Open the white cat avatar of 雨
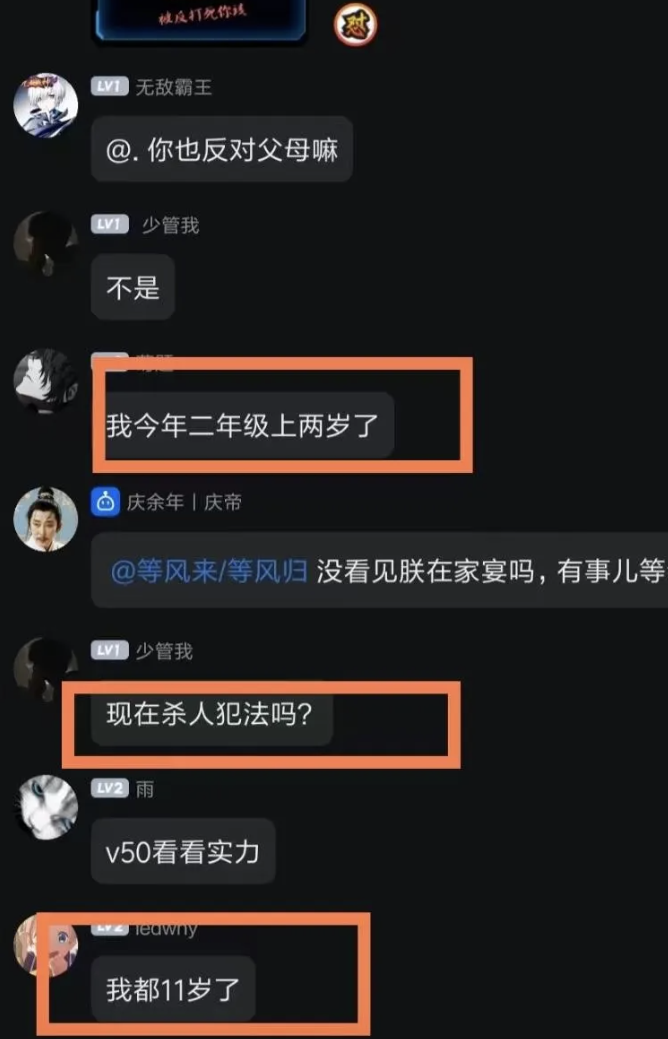668x1039 pixels. coord(46,807)
